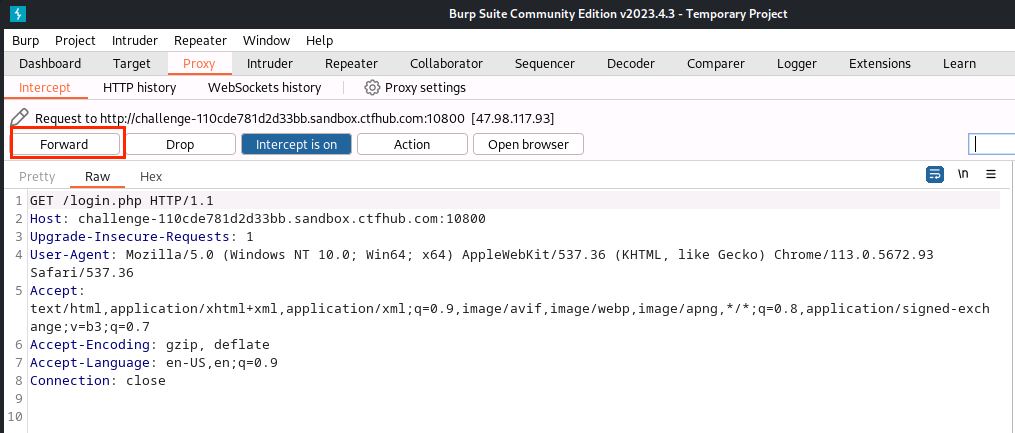The image size is (1015, 433).
Task: Open the Burp menu
Action: click(x=25, y=40)
